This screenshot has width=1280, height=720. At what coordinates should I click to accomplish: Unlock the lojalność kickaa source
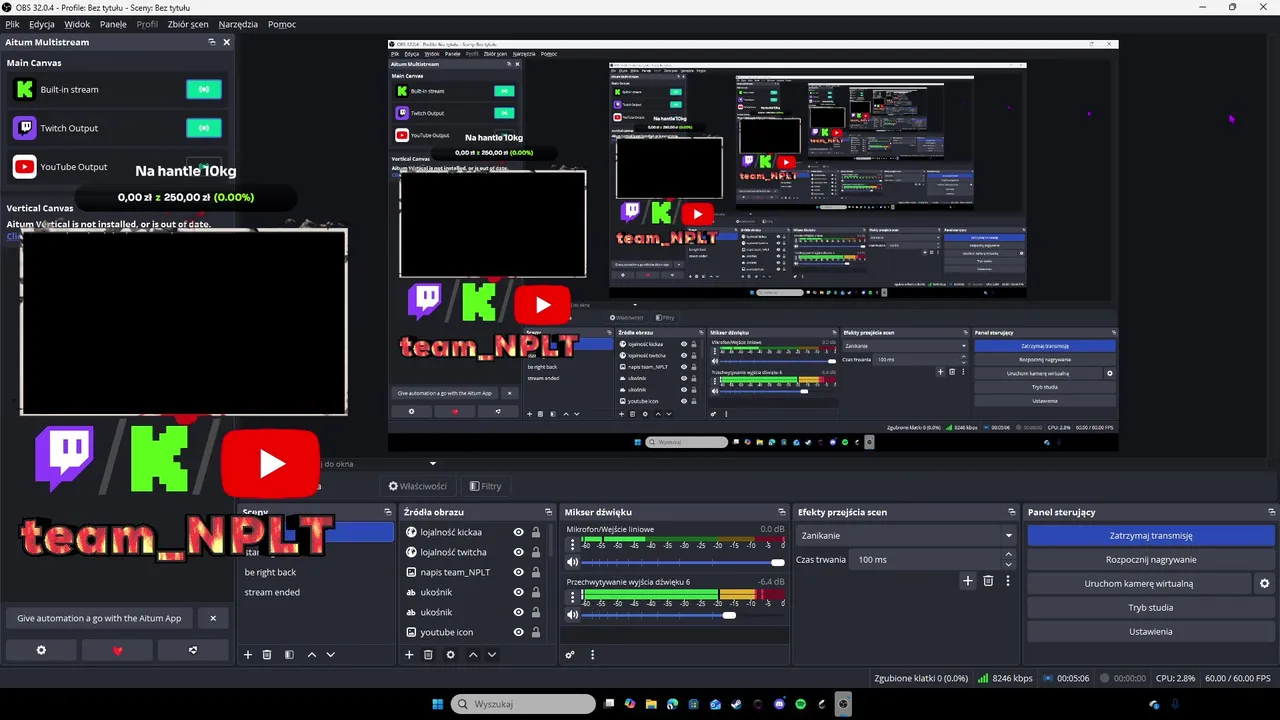coord(536,532)
